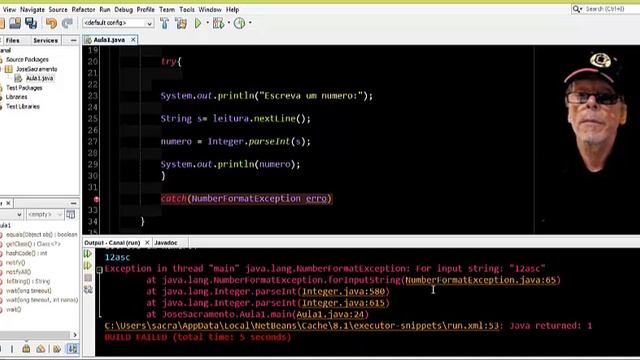Toggle show inherited members filter icon
Image resolution: width=640 pixels, height=360 pixels.
[x=26, y=349]
